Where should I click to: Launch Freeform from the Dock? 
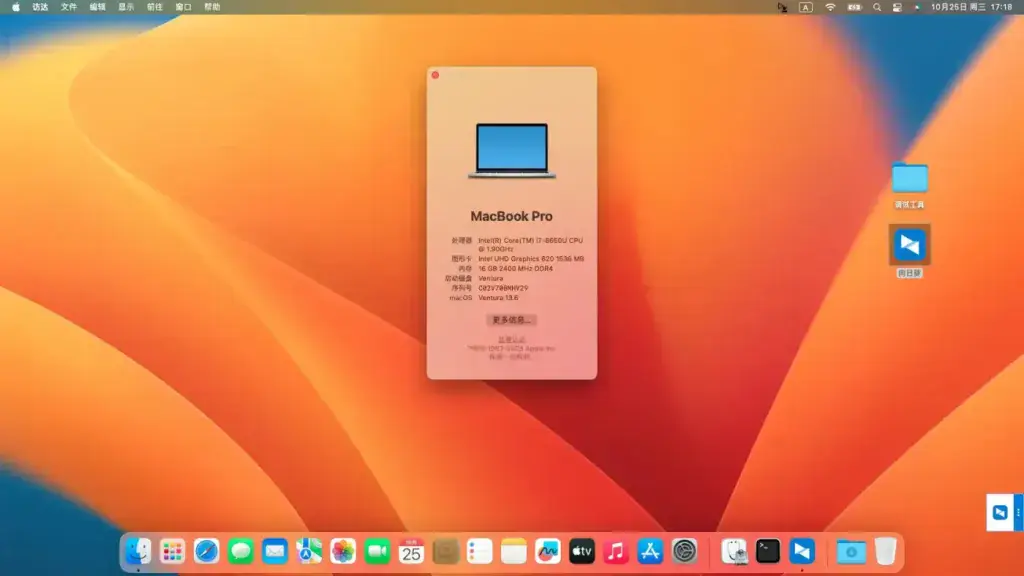(547, 552)
